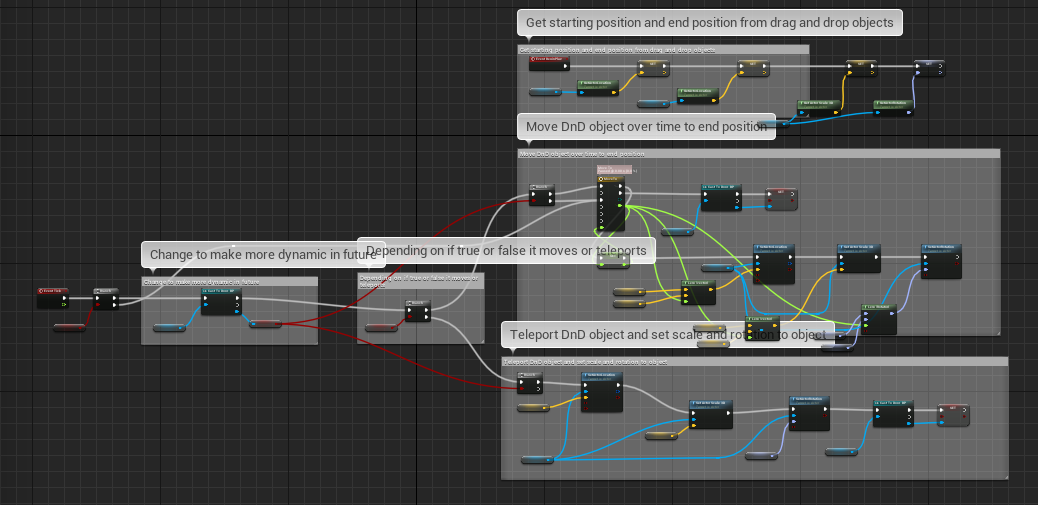Click 'Change to make more dynamic in future' bubble
1038x505 pixels.
263,254
